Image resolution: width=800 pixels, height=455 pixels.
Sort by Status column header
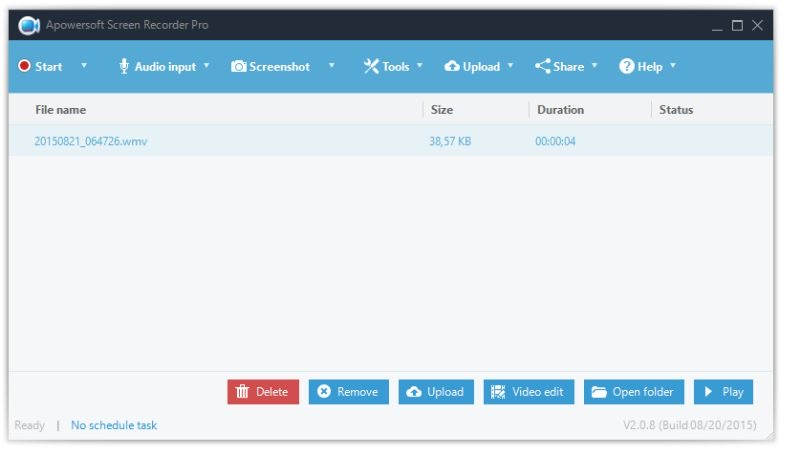tap(676, 110)
